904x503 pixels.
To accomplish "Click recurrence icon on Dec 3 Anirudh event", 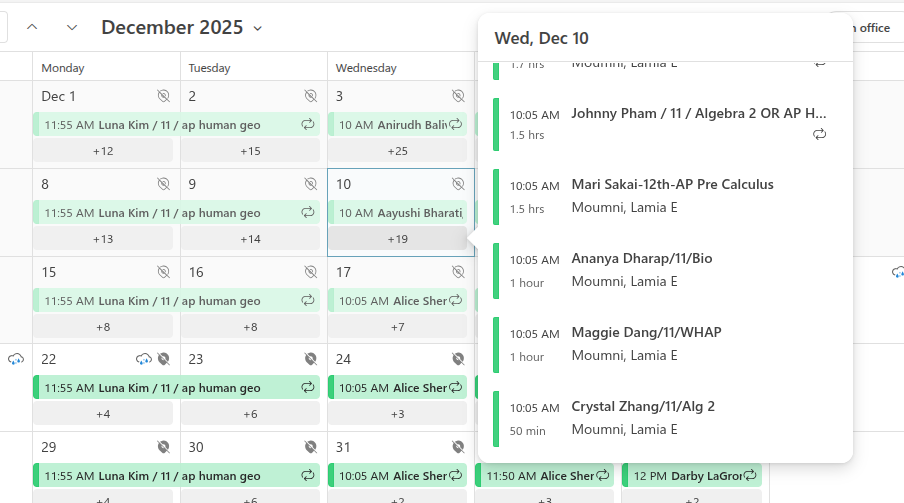I will pyautogui.click(x=456, y=125).
